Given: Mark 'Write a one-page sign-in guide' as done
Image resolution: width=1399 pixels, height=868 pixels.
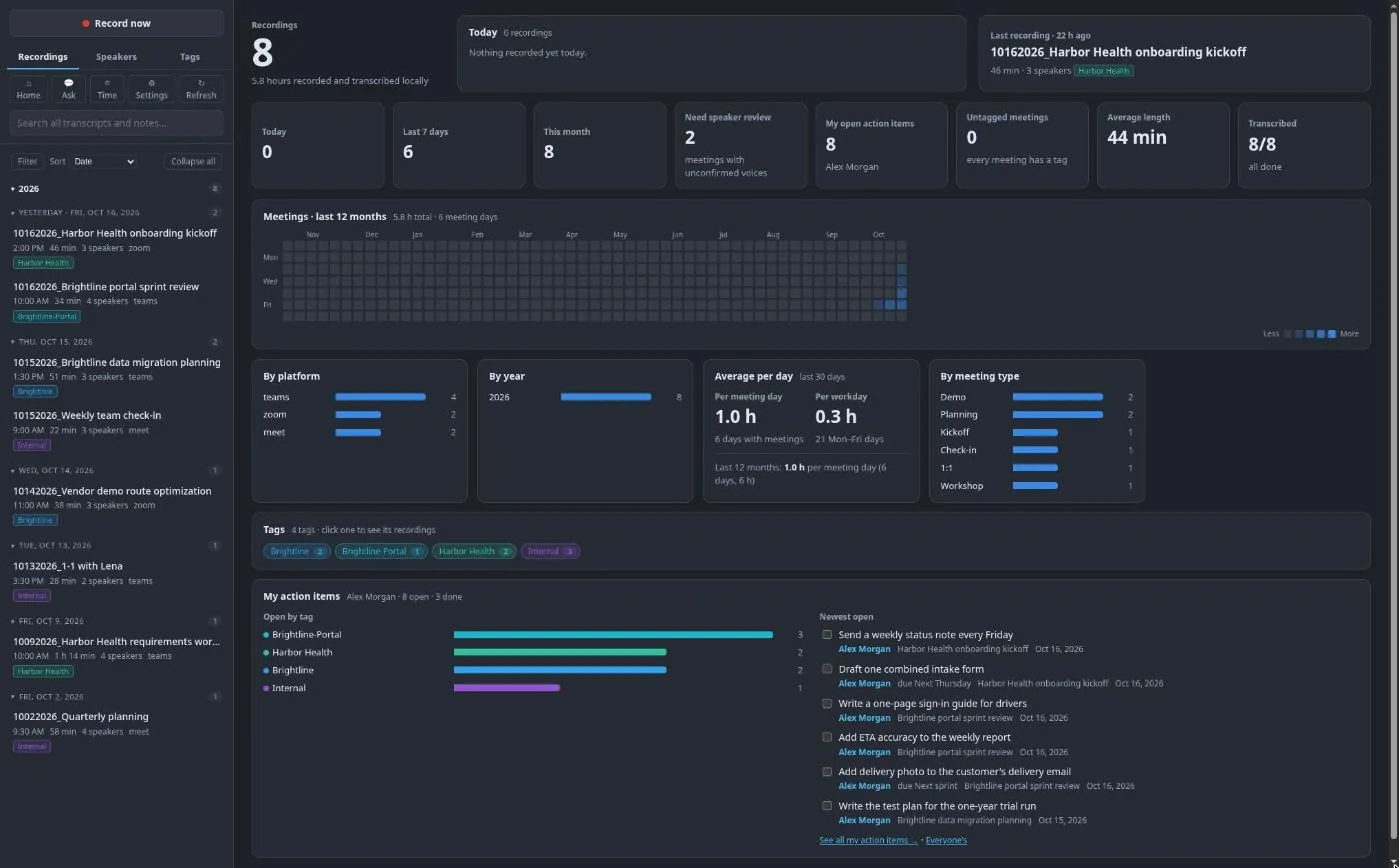Looking at the screenshot, I should point(827,703).
